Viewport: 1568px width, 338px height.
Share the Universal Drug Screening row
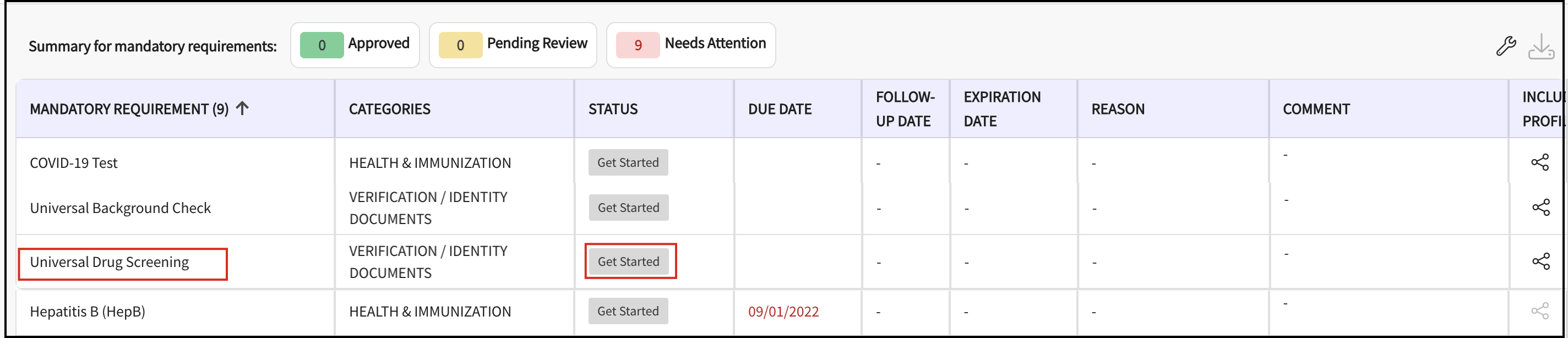(1540, 261)
